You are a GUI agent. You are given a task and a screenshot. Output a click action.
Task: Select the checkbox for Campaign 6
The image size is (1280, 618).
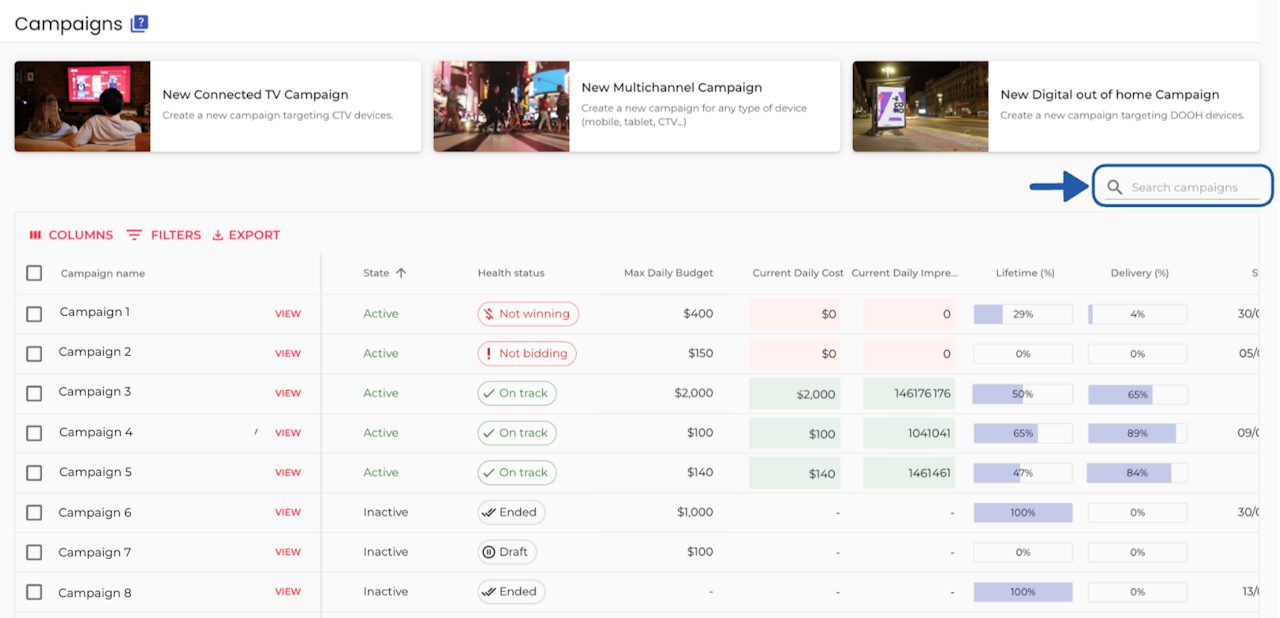point(34,512)
